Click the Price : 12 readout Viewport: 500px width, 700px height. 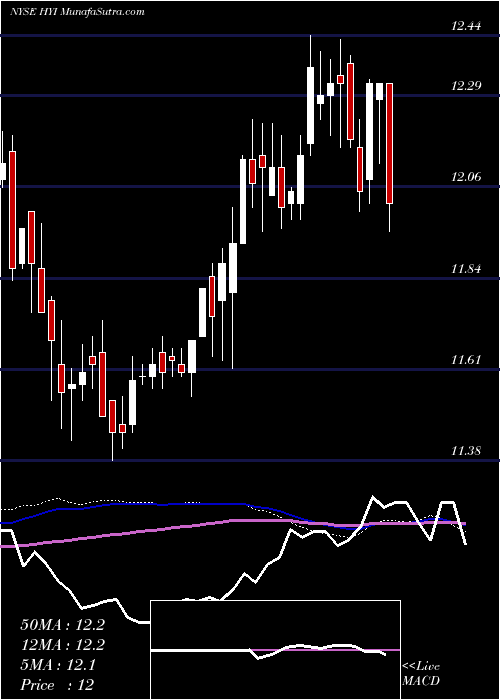click(x=57, y=685)
